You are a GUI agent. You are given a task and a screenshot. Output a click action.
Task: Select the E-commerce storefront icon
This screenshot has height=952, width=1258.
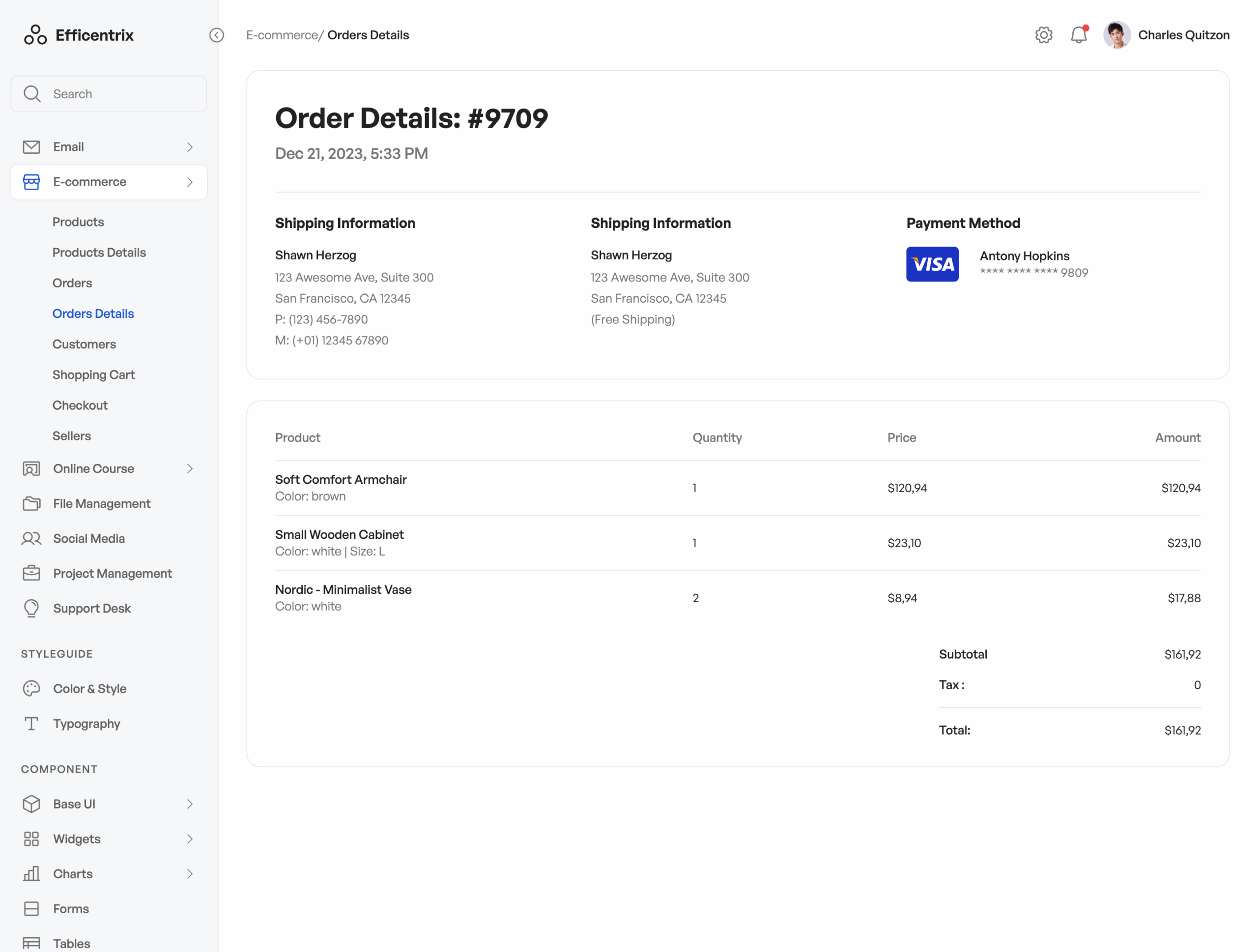[32, 182]
